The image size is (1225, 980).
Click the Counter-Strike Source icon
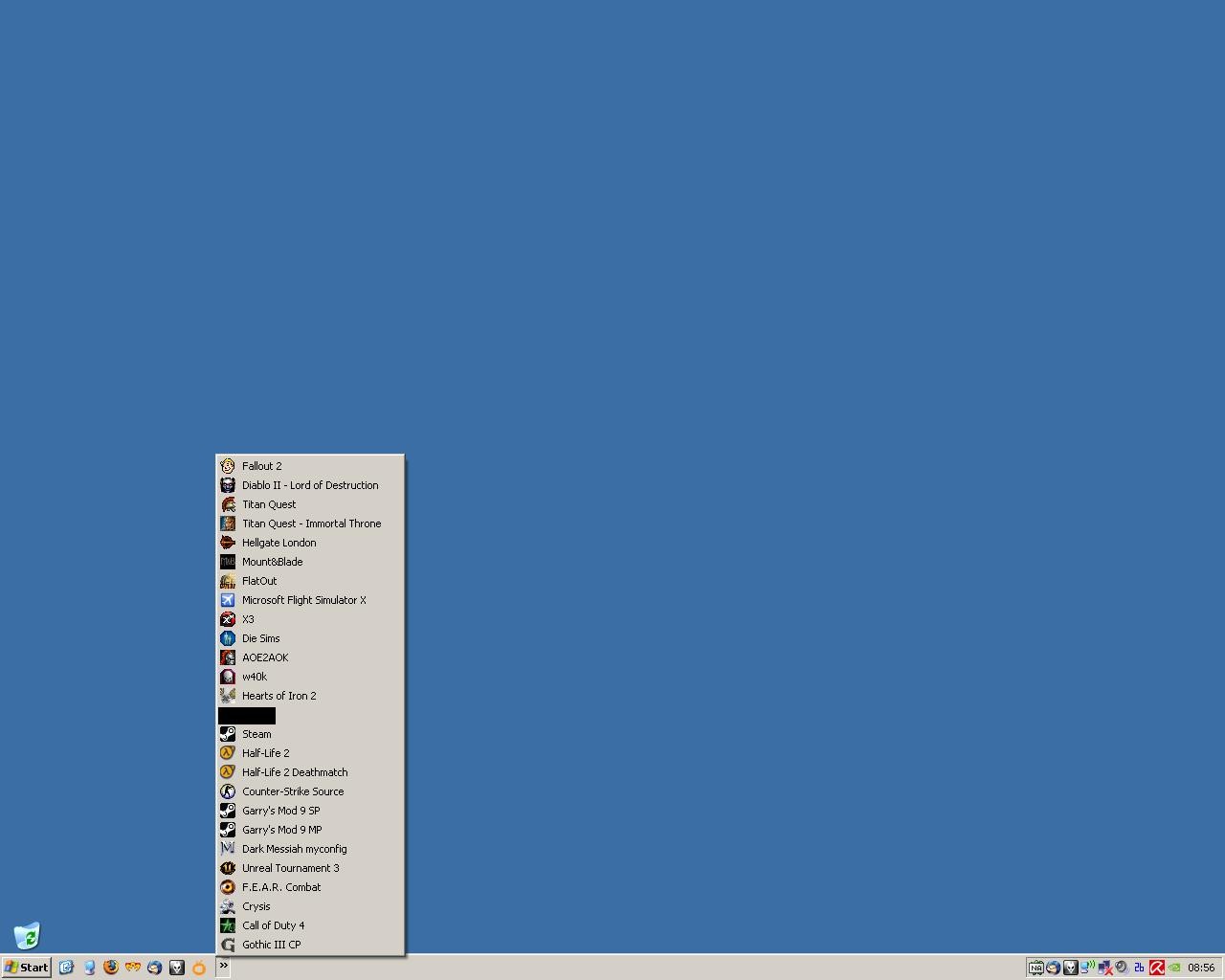coord(228,791)
